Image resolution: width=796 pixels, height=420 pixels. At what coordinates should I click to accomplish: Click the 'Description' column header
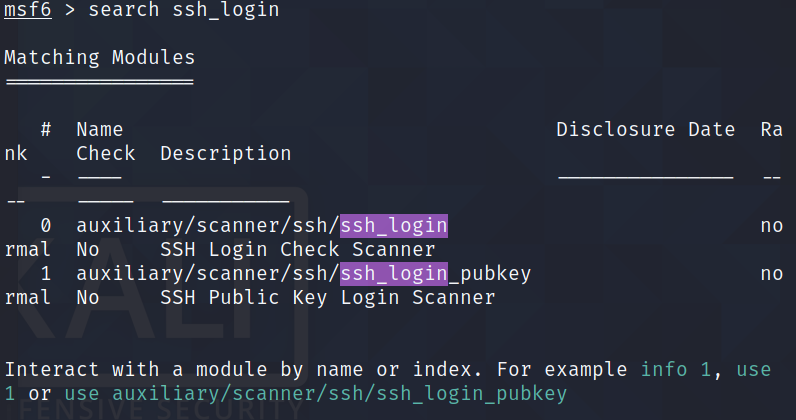[225, 154]
